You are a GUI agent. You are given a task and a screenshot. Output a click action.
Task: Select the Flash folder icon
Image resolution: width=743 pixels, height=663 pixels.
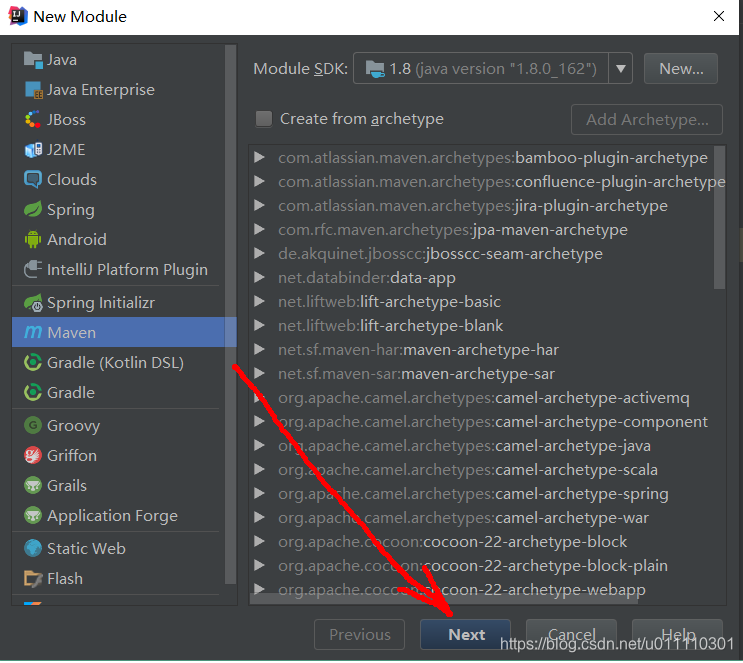coord(33,578)
